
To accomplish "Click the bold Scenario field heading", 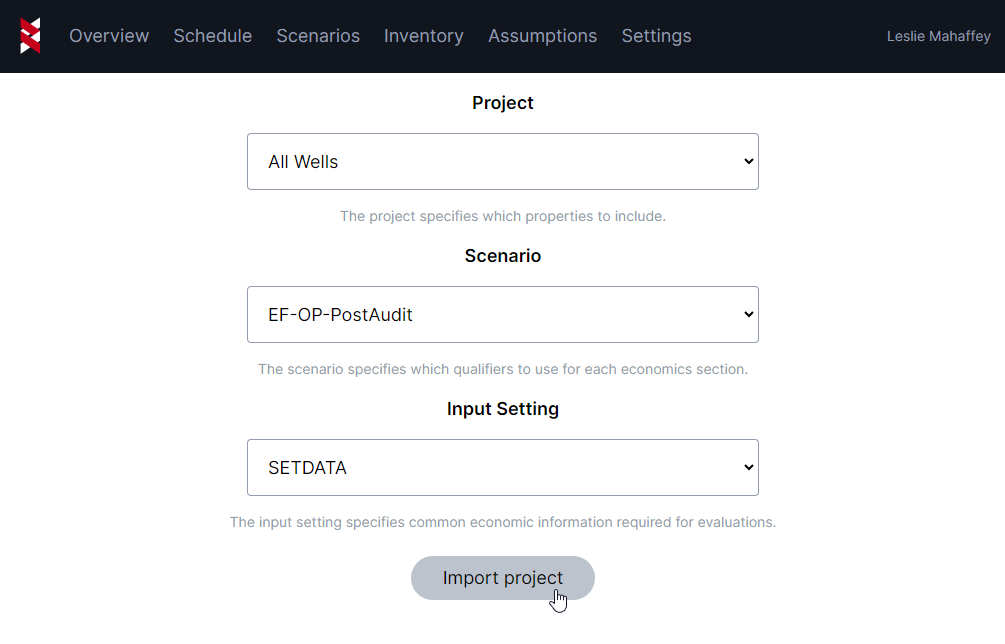I will (503, 256).
